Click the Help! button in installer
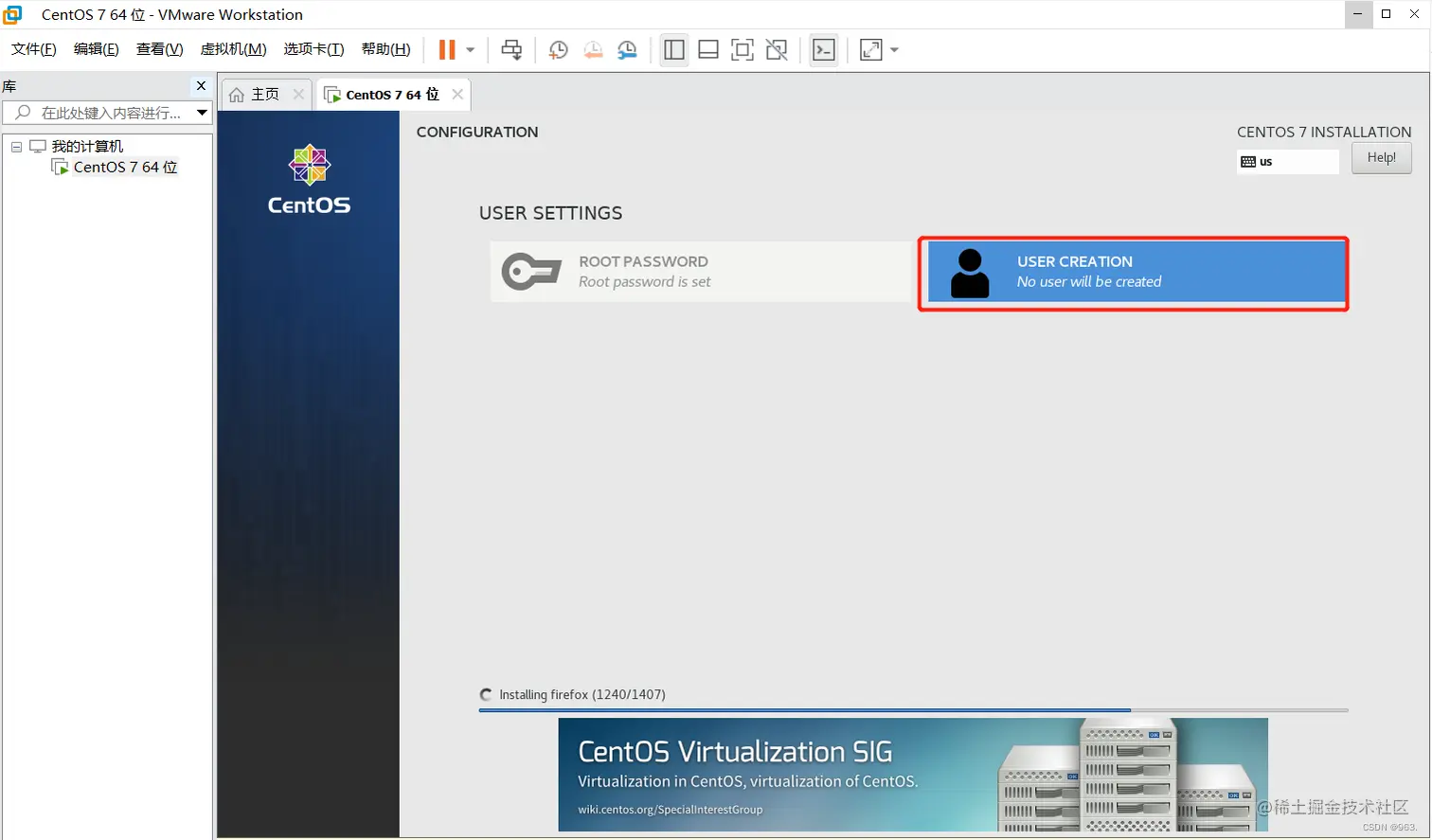The height and width of the screenshot is (840, 1432). coord(1381,157)
